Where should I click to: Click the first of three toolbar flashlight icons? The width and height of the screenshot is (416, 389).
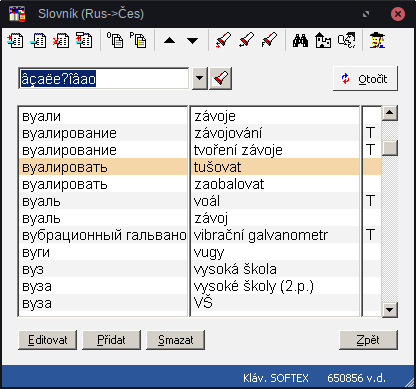coord(223,40)
